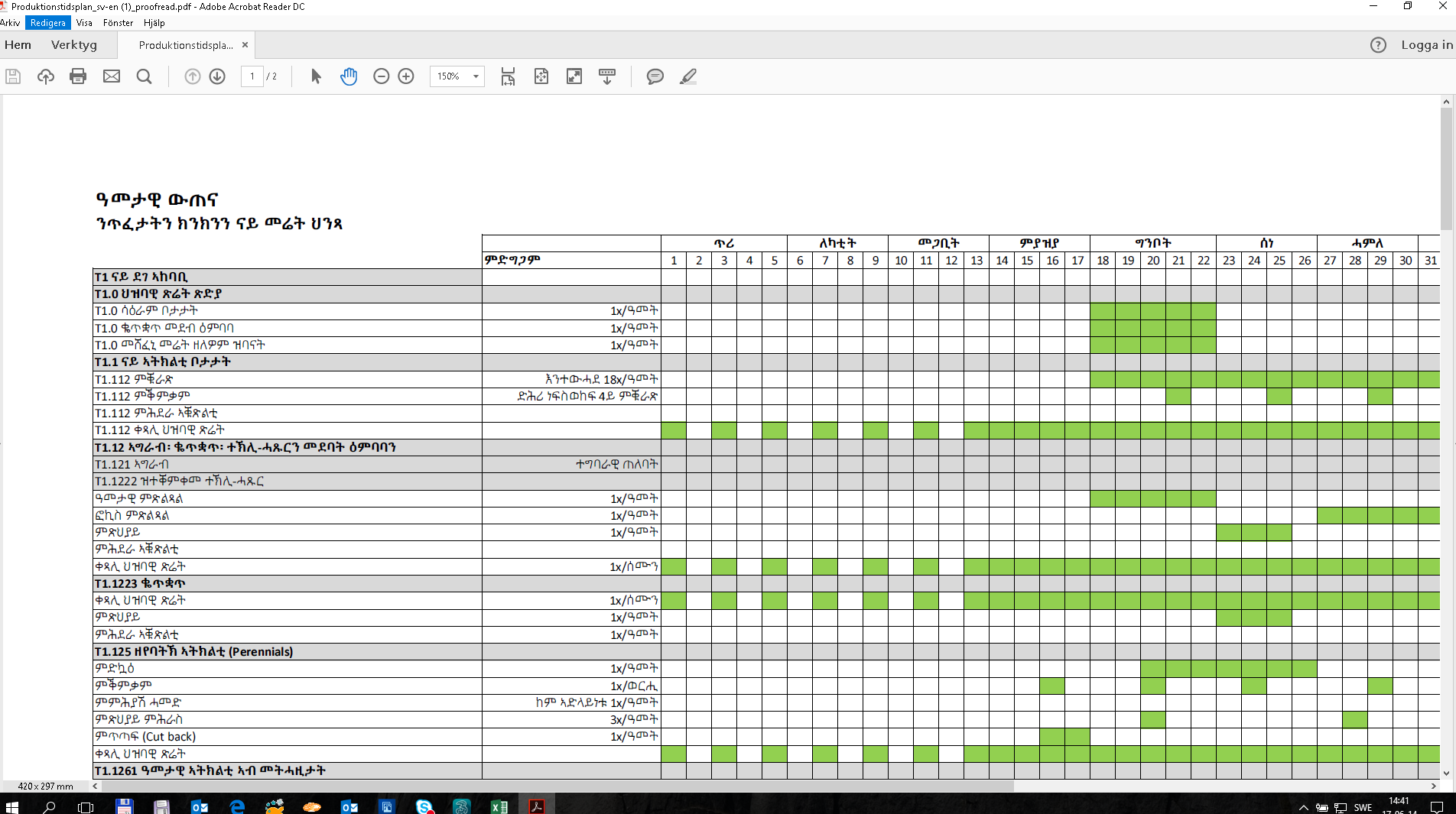Toggle full screen mode icon

[x=574, y=76]
